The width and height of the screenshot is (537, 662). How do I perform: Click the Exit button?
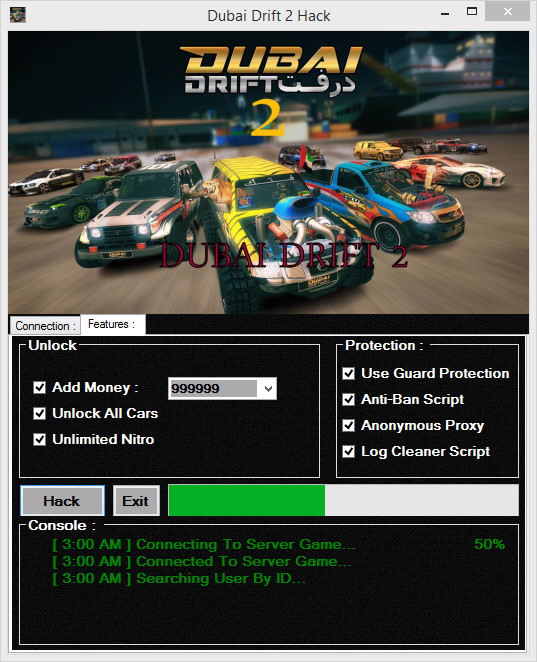tap(136, 501)
